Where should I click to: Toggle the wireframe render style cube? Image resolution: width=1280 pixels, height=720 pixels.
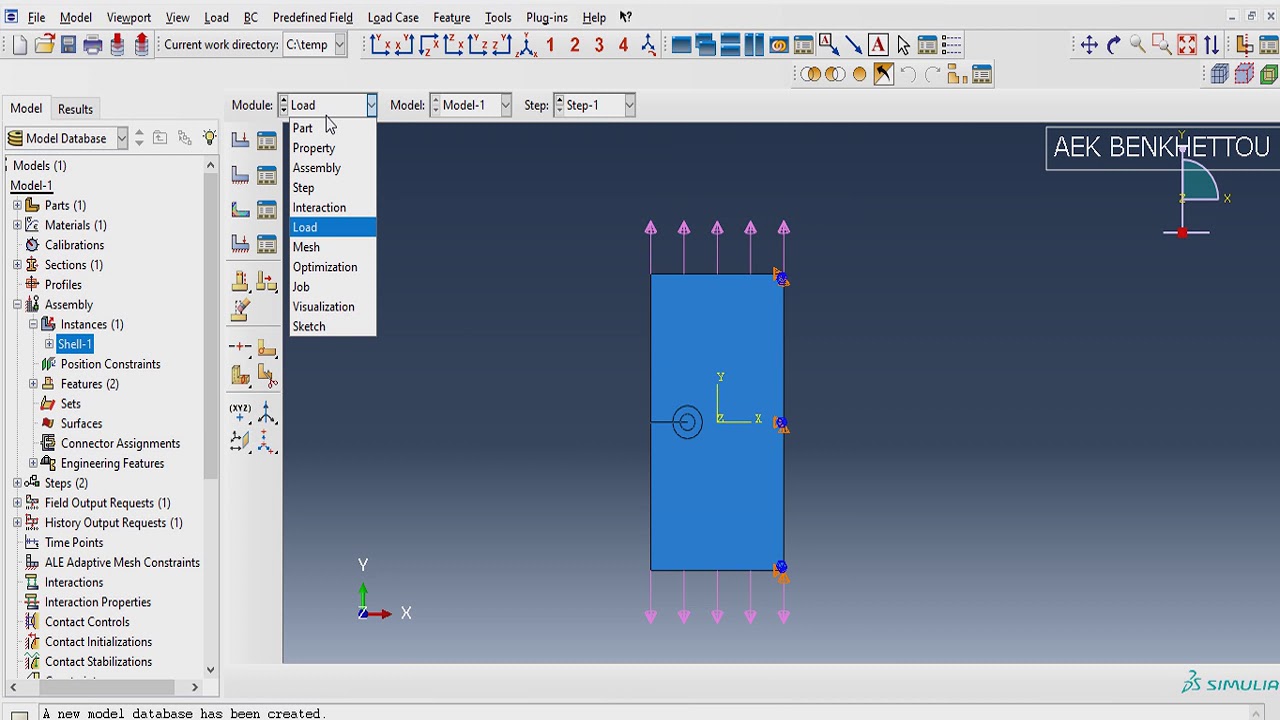1220,74
